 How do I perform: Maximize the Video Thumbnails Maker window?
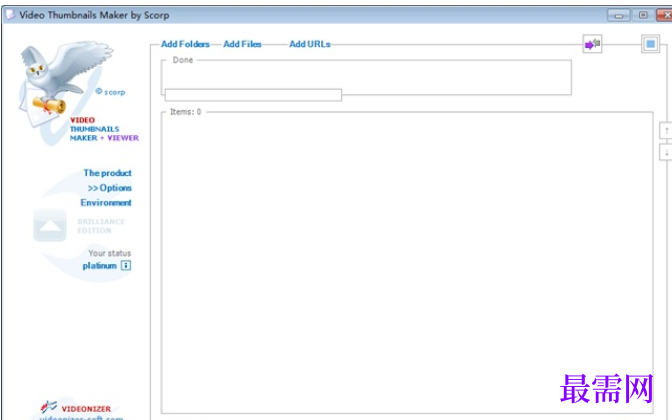pos(643,15)
